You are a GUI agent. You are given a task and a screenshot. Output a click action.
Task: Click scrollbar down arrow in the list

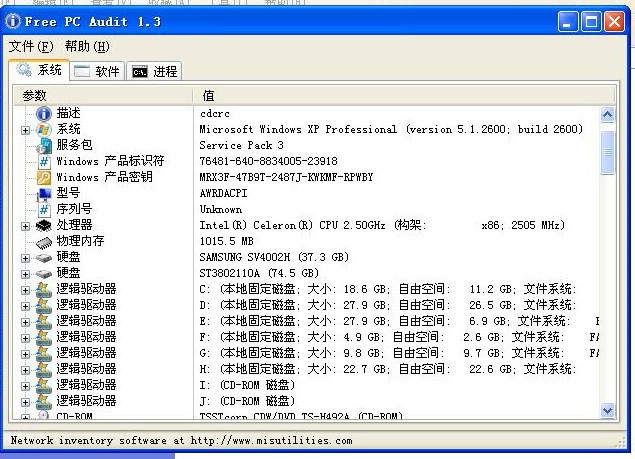tap(607, 410)
